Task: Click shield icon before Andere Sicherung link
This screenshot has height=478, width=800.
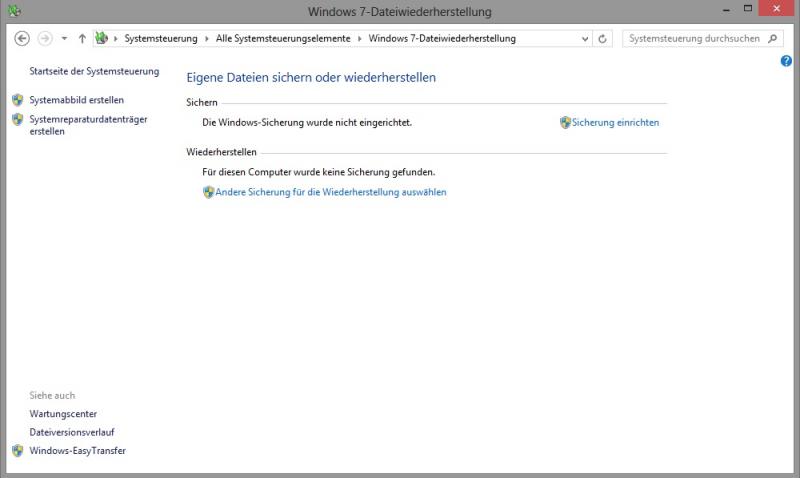Action: click(x=208, y=192)
